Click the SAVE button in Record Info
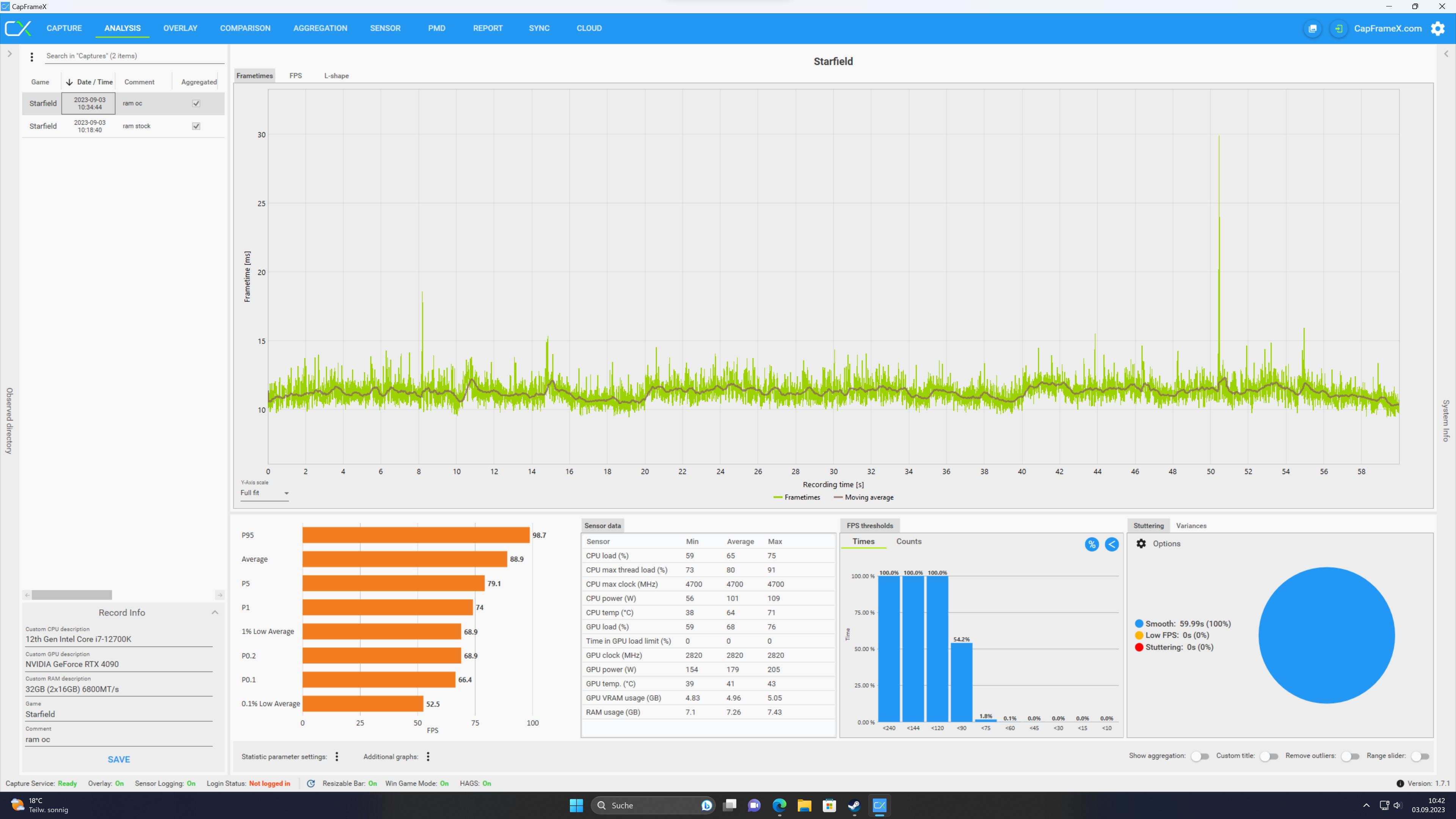Viewport: 1456px width, 819px height. 119,759
